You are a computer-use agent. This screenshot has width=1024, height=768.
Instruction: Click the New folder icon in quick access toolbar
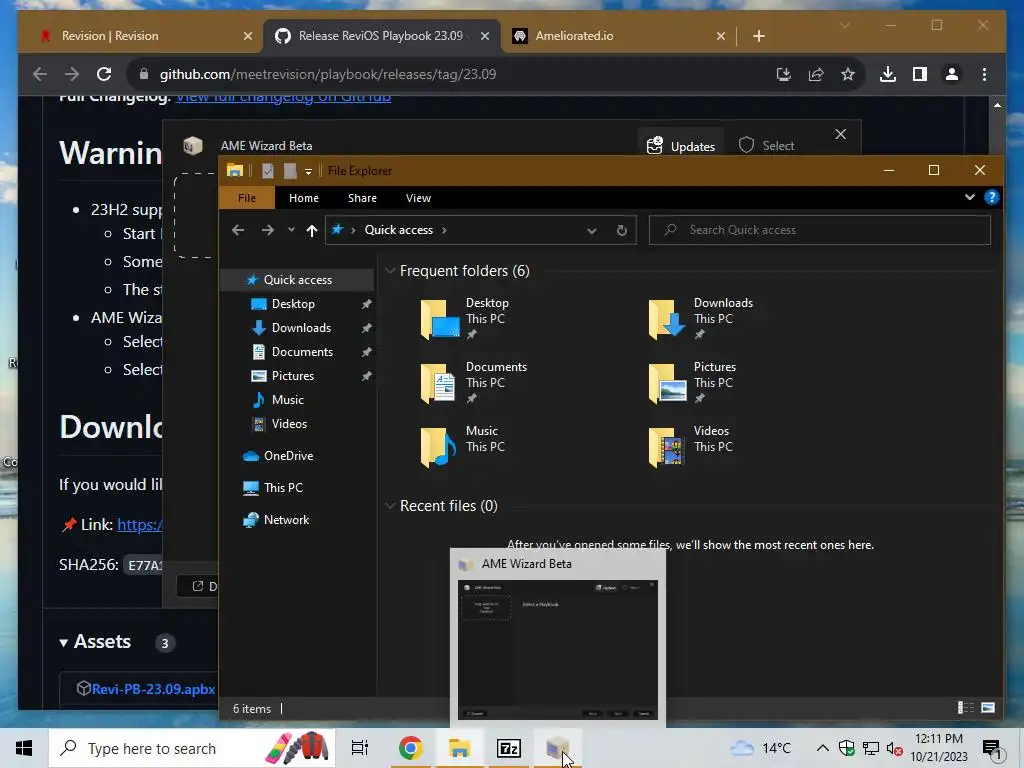(290, 171)
